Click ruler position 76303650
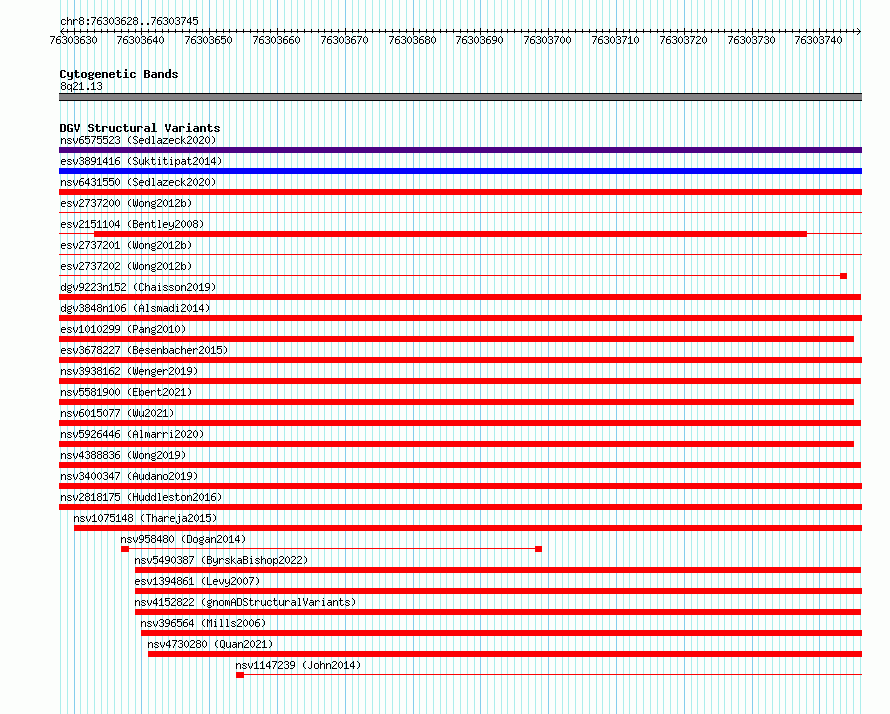The image size is (890, 714). (208, 40)
